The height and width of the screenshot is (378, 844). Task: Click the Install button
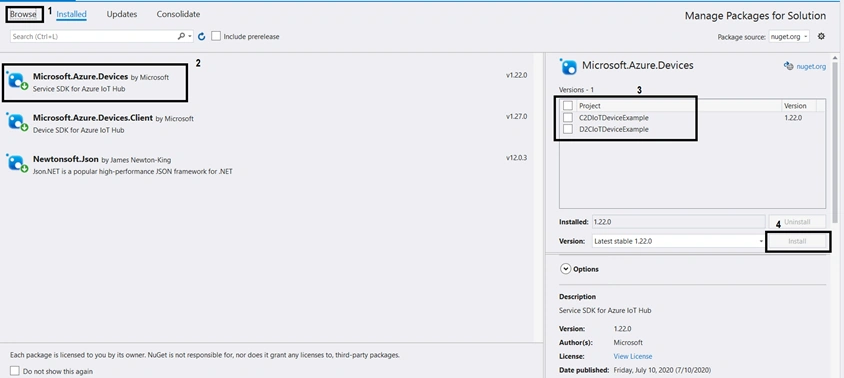click(x=797, y=241)
